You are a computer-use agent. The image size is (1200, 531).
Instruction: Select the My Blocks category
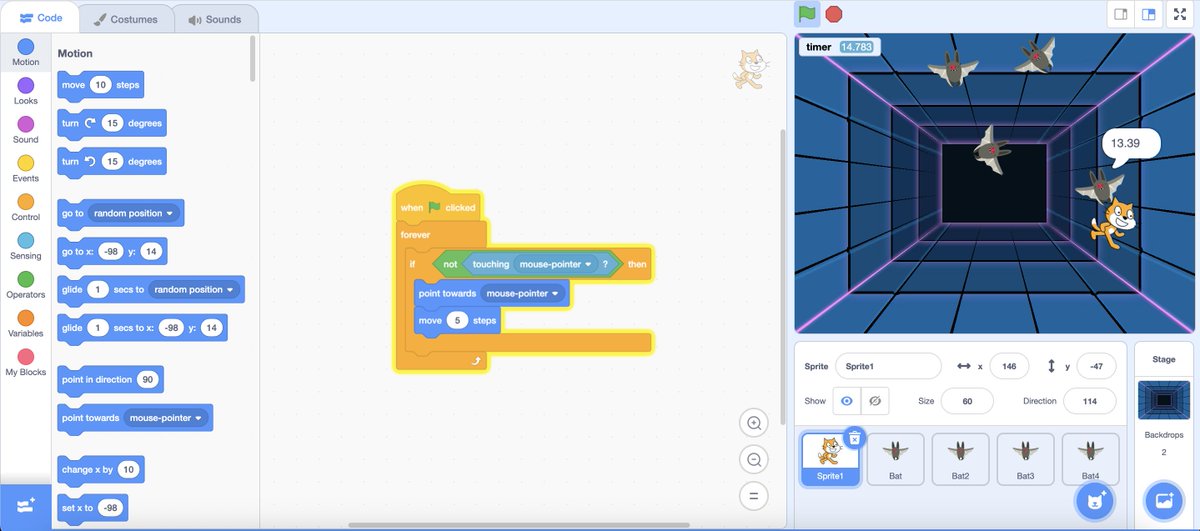(26, 363)
